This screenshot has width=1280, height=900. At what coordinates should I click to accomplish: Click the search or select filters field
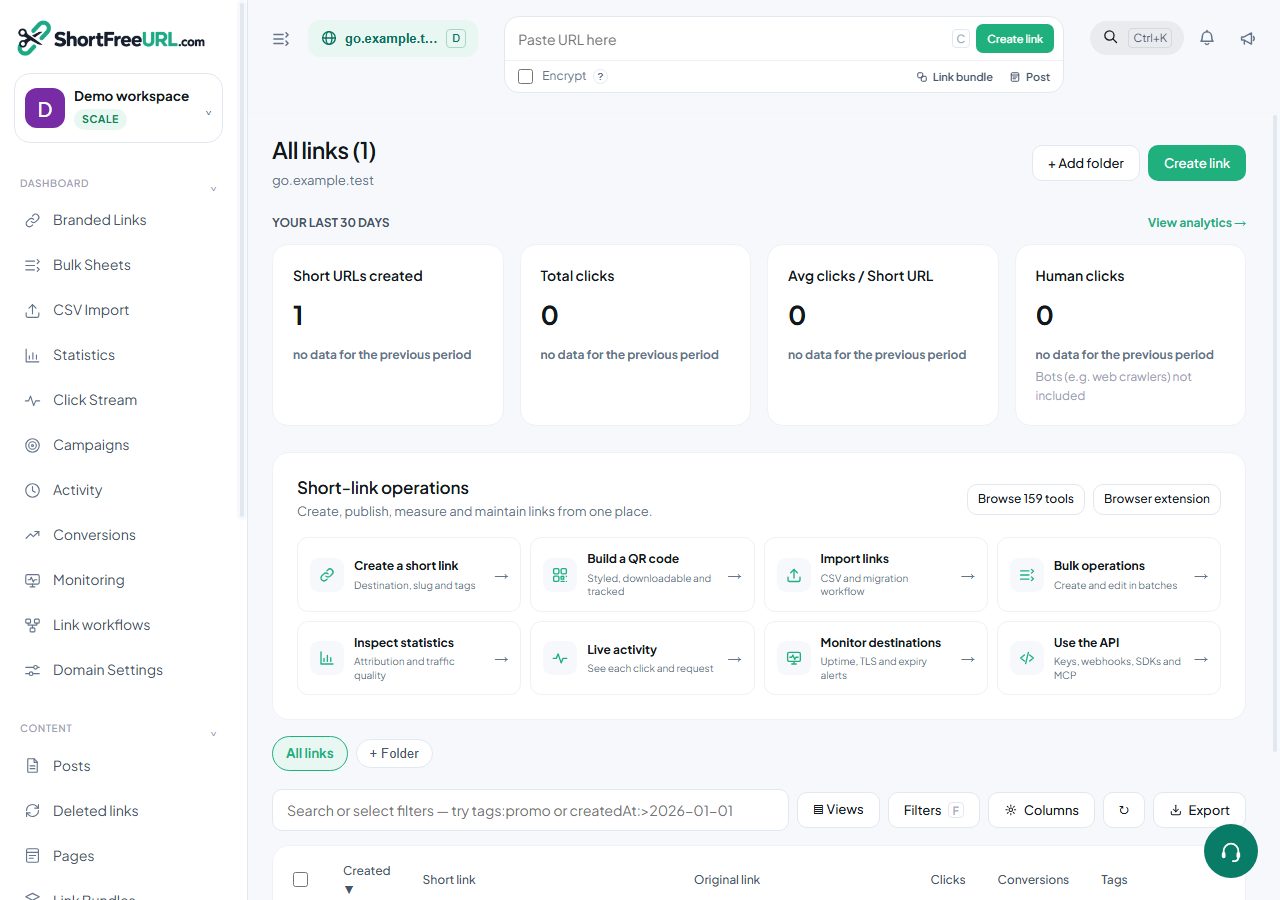click(530, 810)
